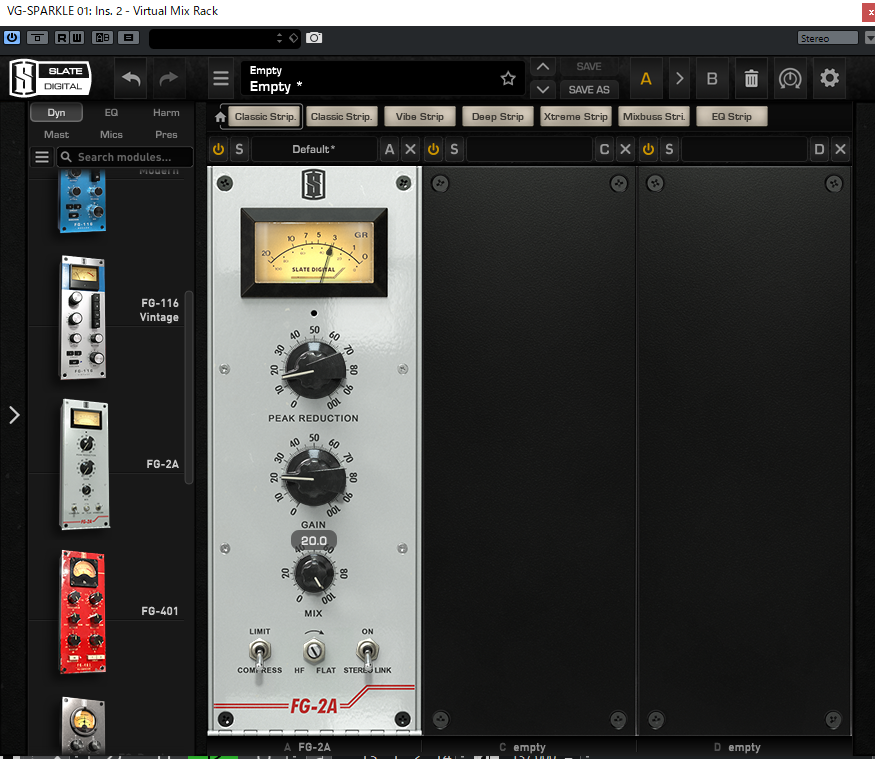Image resolution: width=875 pixels, height=759 pixels.
Task: Select preset slot A
Action: click(x=646, y=78)
